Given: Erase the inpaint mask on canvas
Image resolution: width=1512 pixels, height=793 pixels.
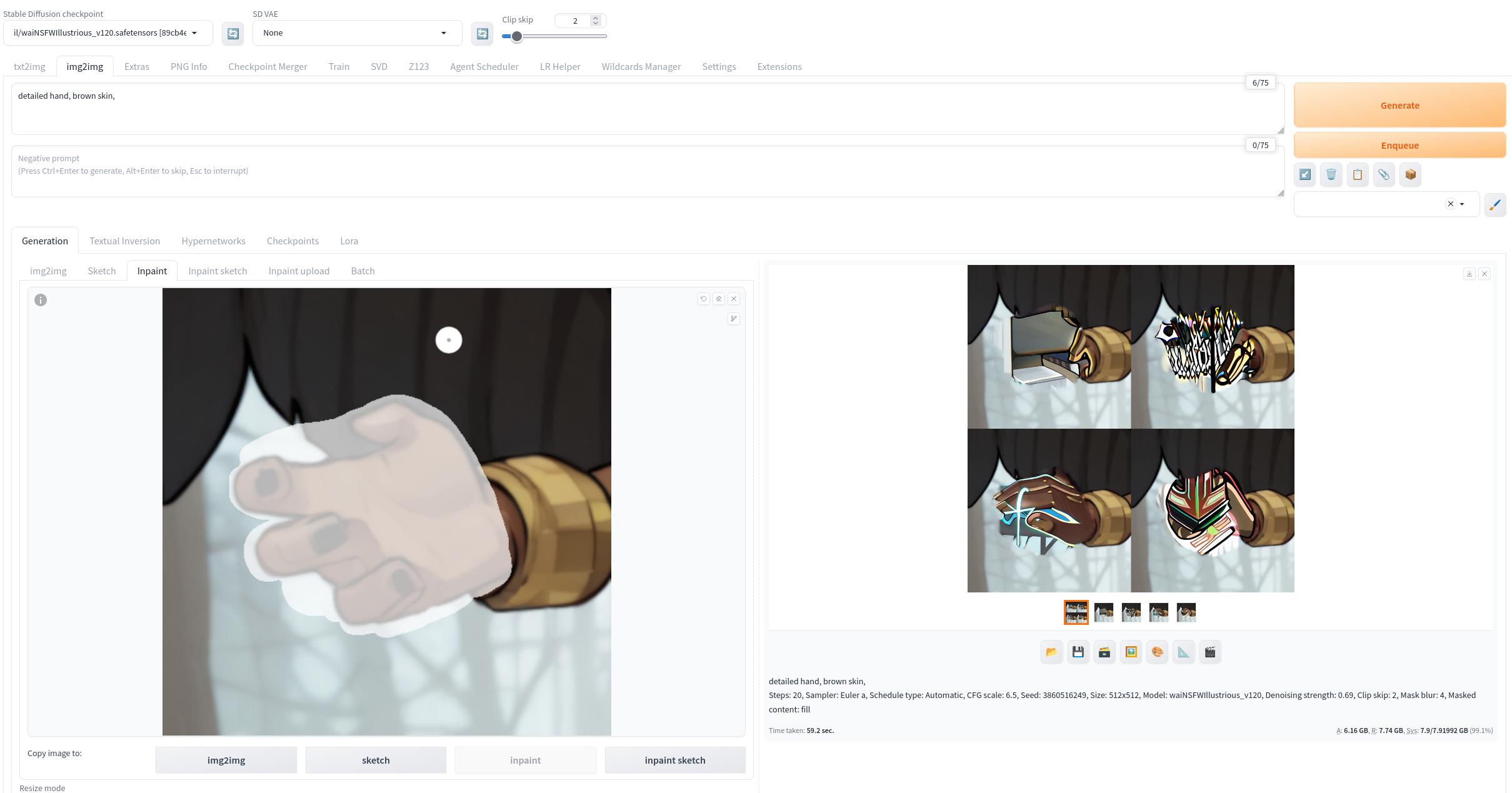Looking at the screenshot, I should pyautogui.click(x=719, y=299).
